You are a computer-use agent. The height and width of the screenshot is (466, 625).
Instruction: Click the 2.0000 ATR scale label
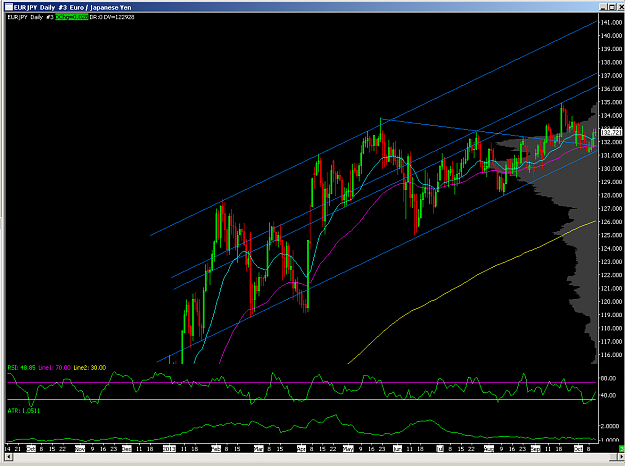610,426
